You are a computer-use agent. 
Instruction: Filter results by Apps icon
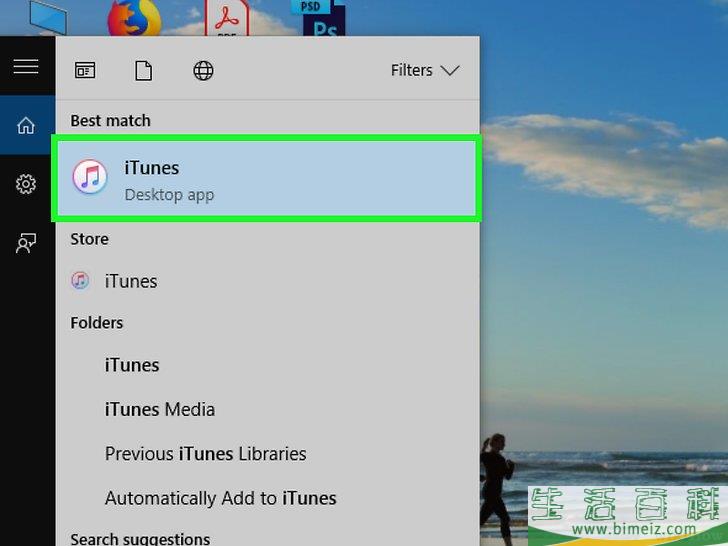click(x=85, y=71)
